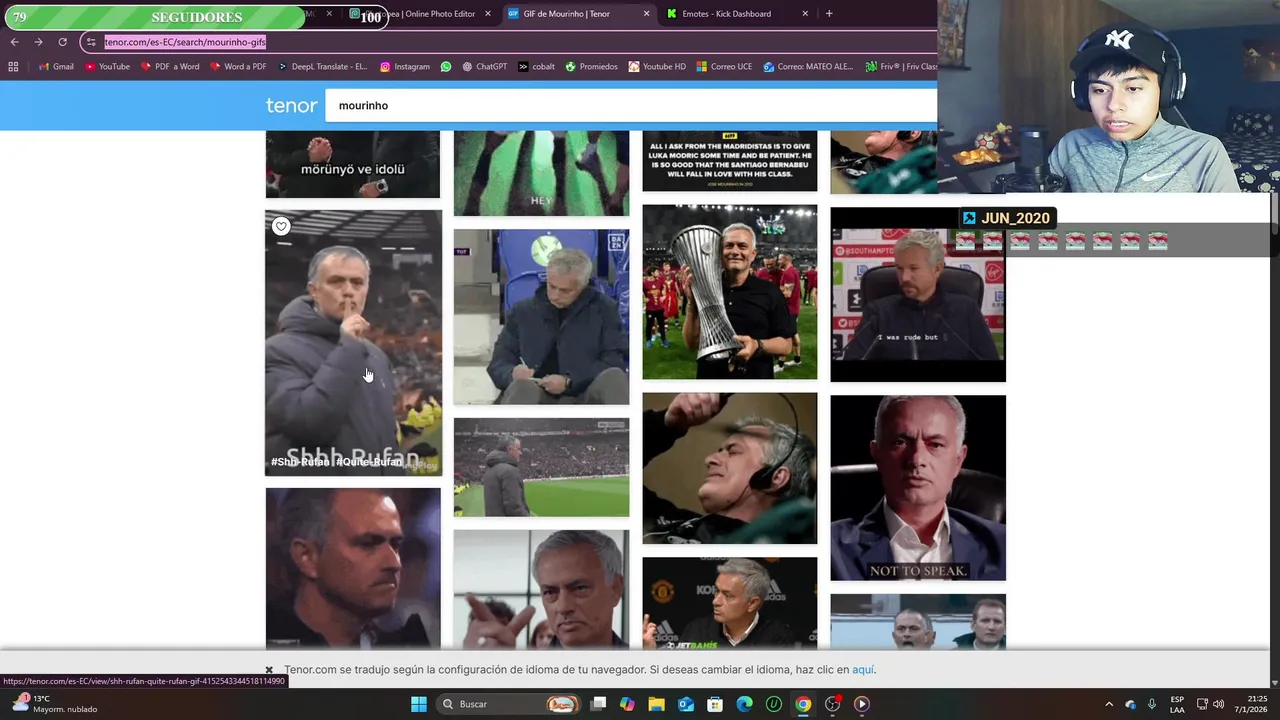Open the YouTube bookmark
Image resolution: width=1280 pixels, height=720 pixels.
point(107,67)
